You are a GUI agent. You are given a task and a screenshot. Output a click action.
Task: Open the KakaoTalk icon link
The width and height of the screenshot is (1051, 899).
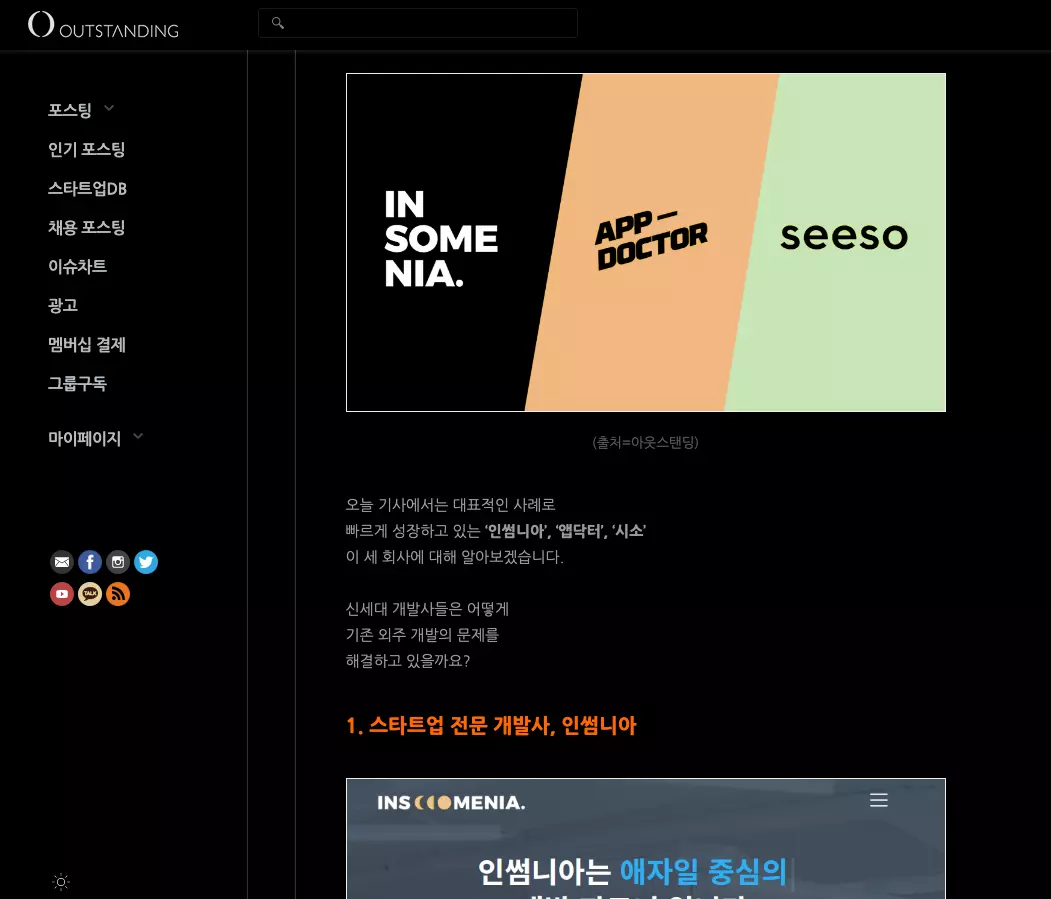point(90,594)
